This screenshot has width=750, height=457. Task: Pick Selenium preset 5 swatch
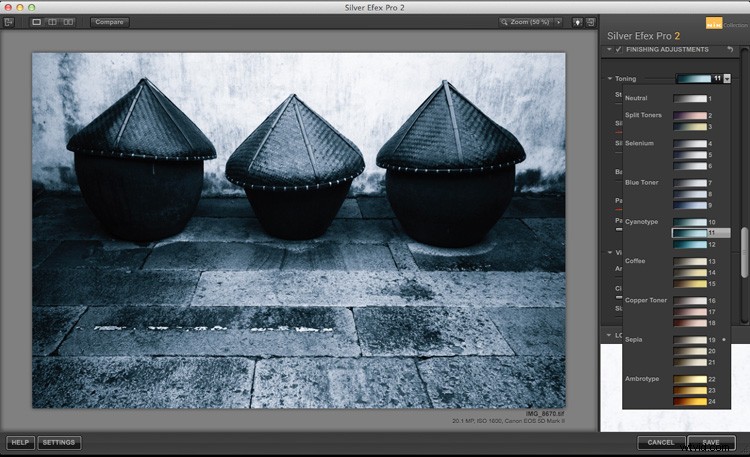click(690, 155)
